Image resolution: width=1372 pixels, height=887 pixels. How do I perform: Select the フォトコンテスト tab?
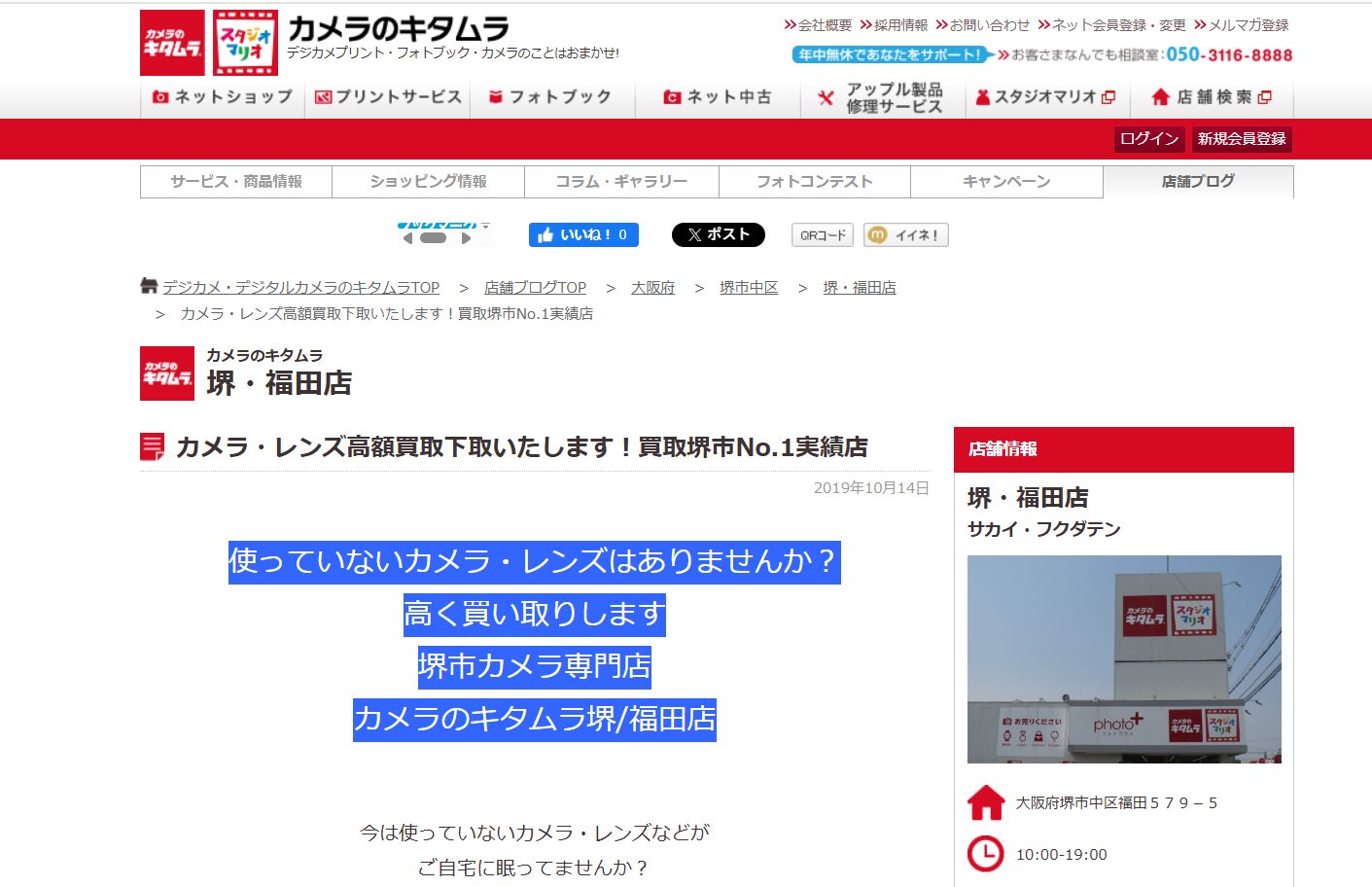click(x=815, y=182)
